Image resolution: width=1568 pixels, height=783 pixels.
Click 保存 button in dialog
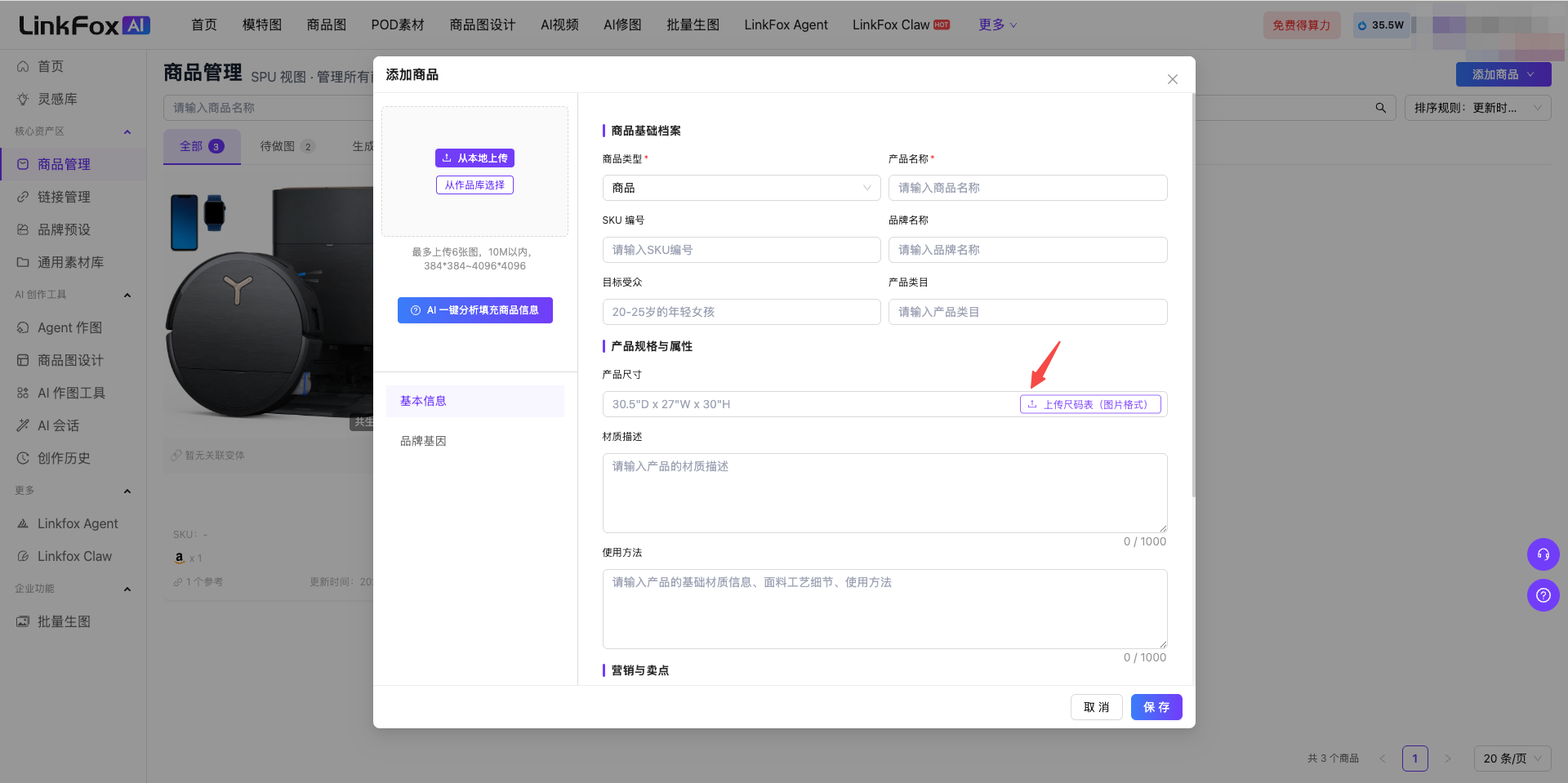1156,707
